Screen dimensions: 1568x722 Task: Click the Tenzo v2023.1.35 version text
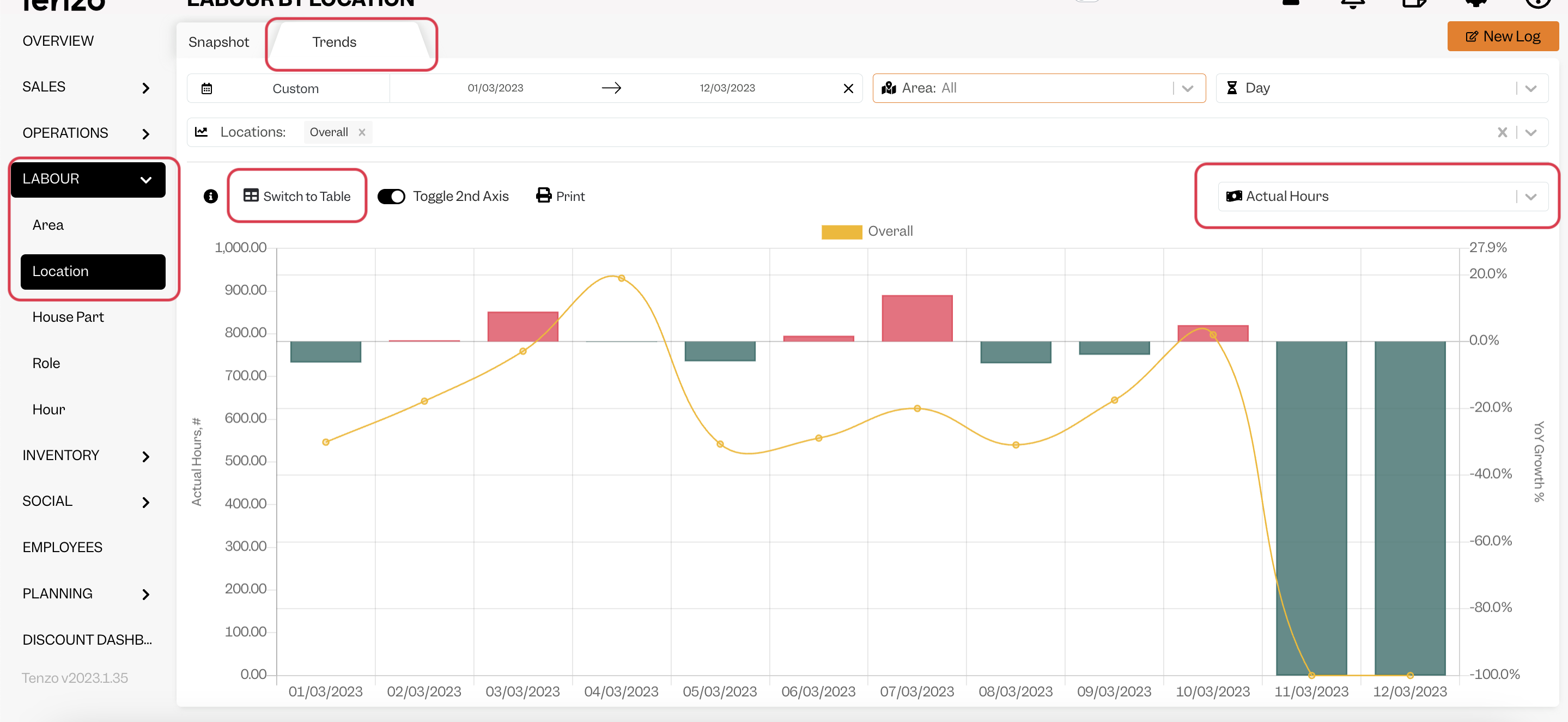tap(75, 678)
